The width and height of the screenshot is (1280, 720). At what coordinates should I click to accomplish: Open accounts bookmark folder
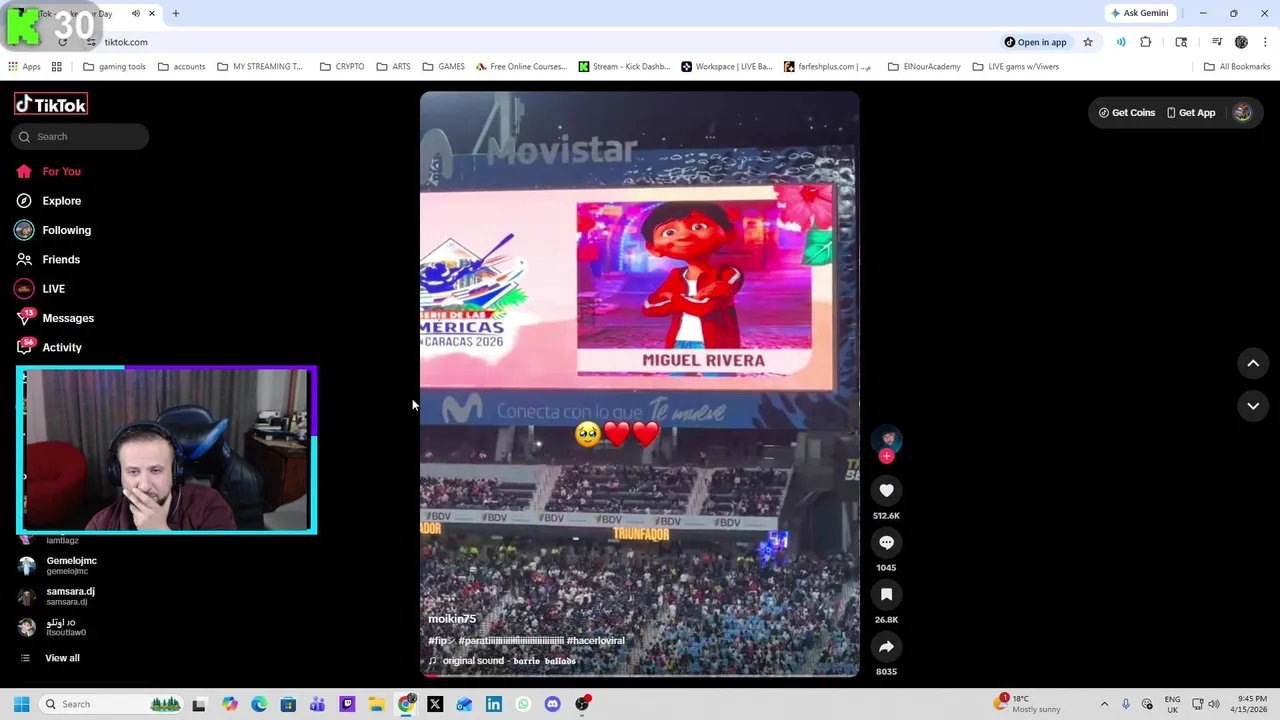click(x=181, y=67)
